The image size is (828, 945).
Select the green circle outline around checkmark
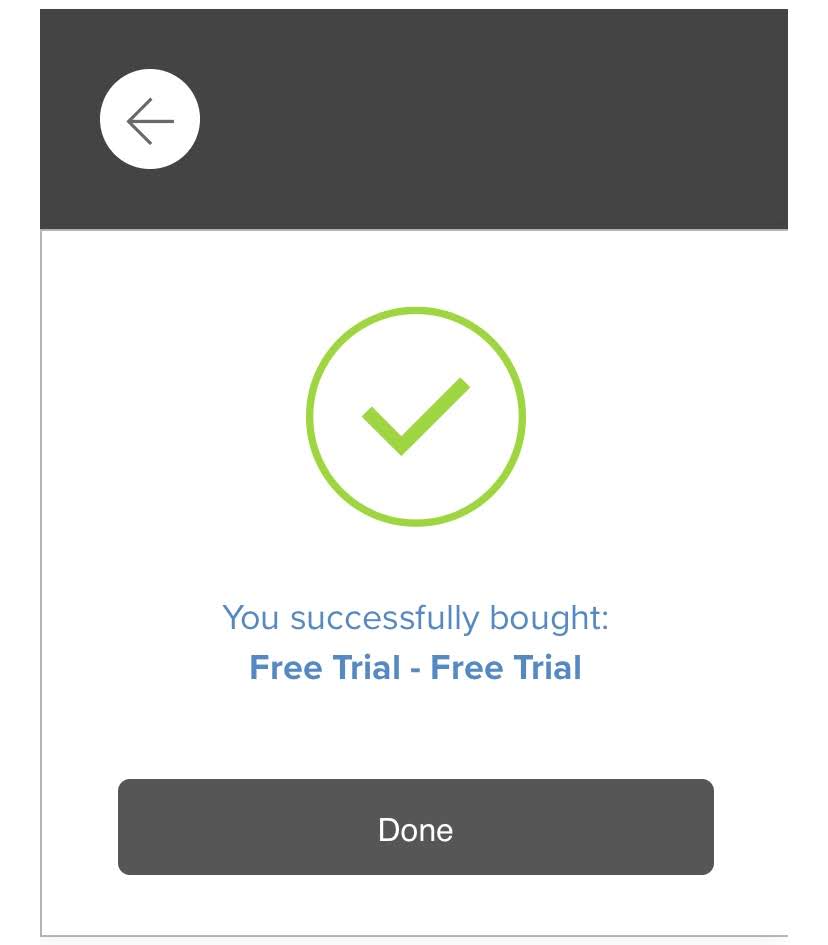click(x=416, y=416)
